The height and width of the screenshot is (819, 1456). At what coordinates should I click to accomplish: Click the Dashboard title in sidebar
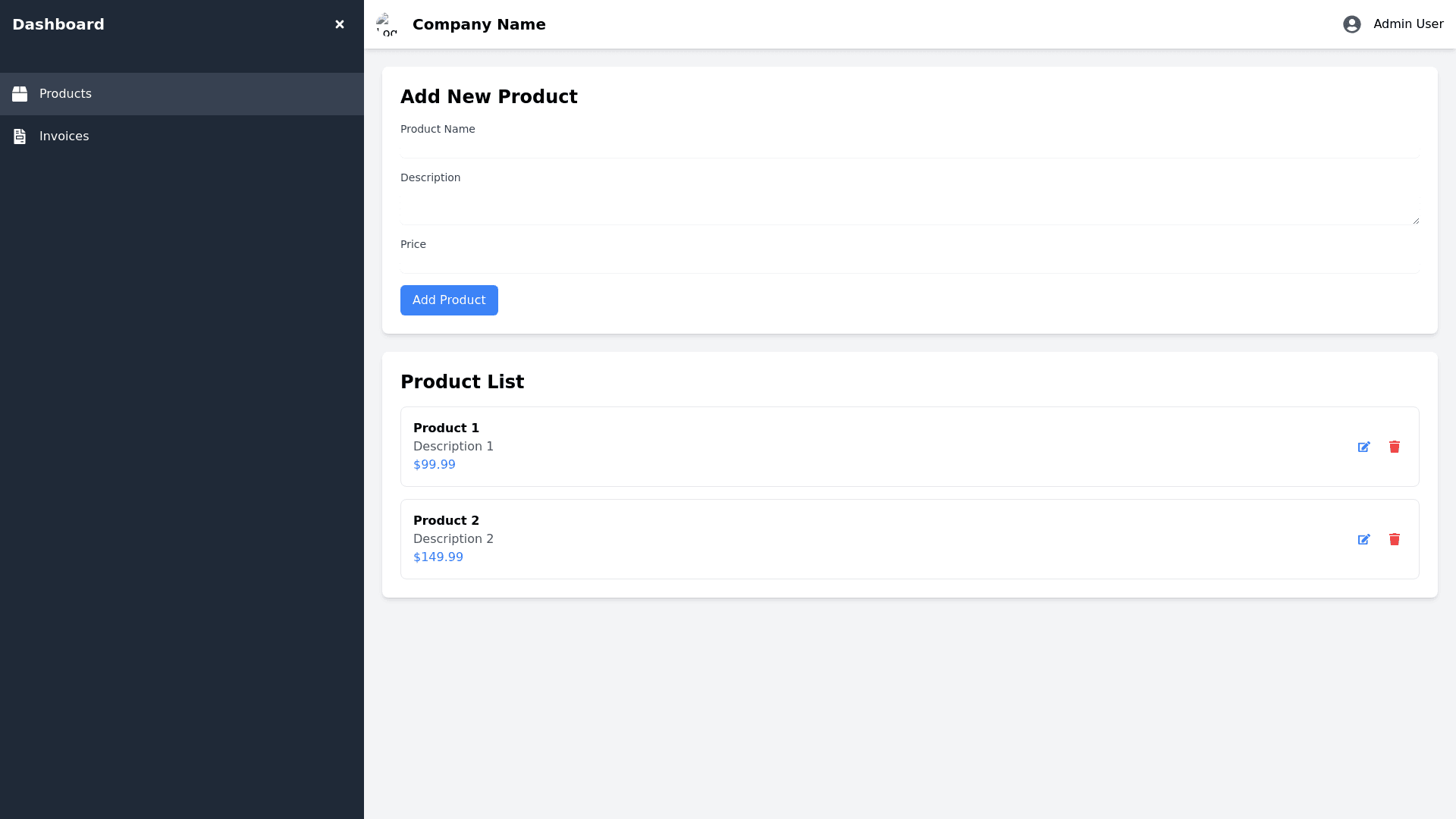tap(58, 24)
